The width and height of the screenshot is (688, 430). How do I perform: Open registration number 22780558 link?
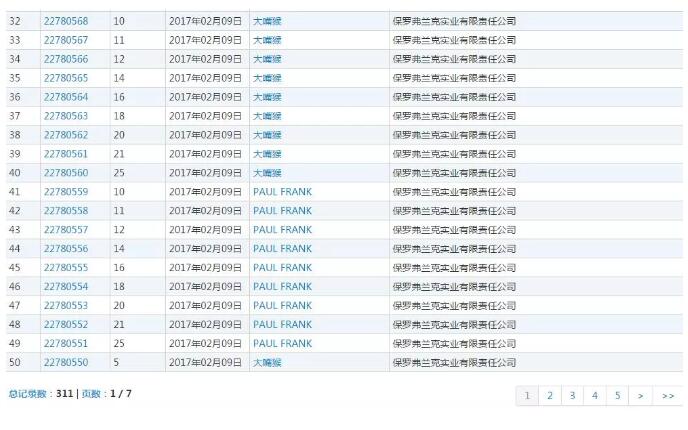pos(66,211)
